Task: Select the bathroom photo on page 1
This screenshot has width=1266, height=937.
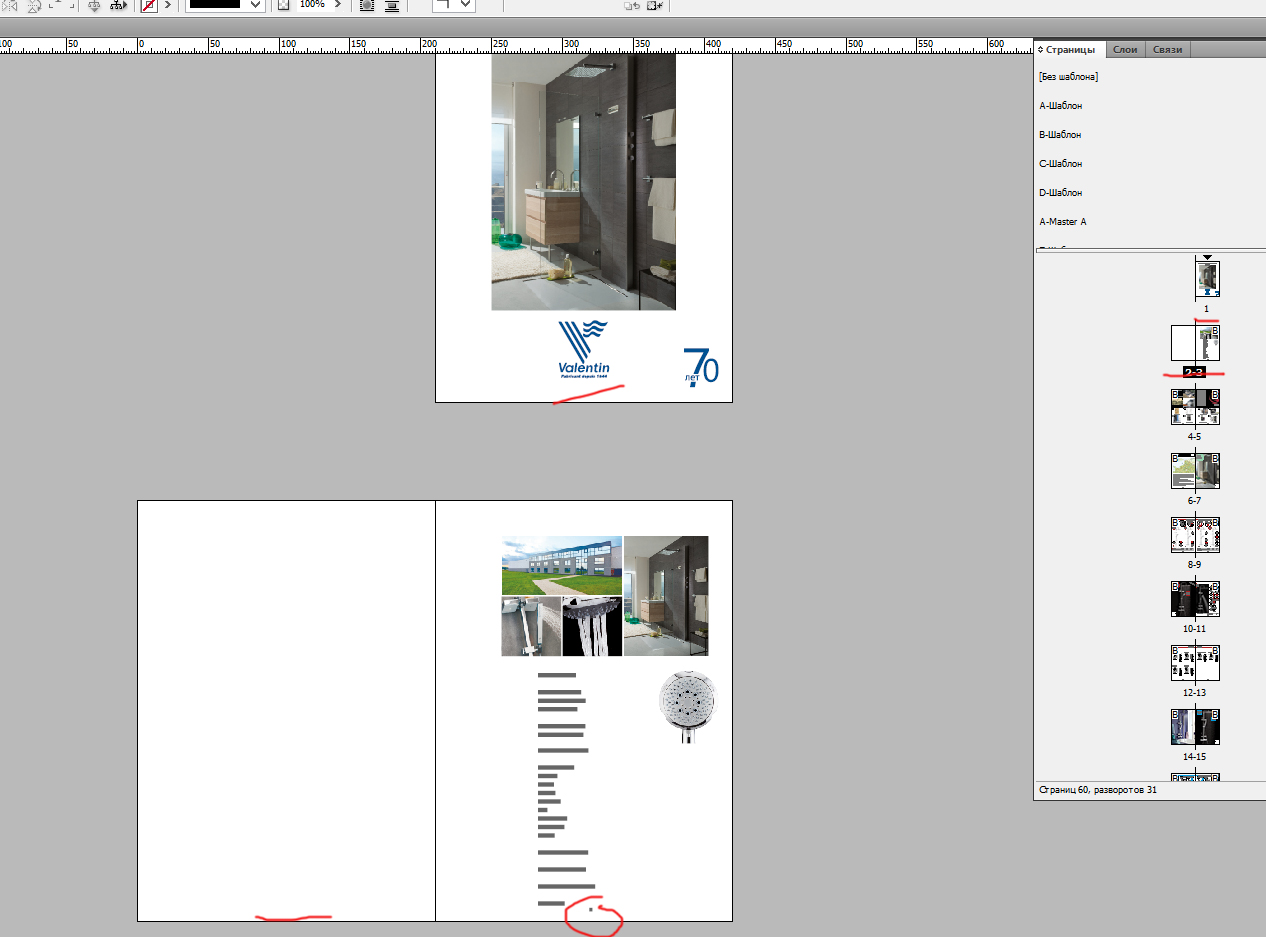Action: coord(584,182)
